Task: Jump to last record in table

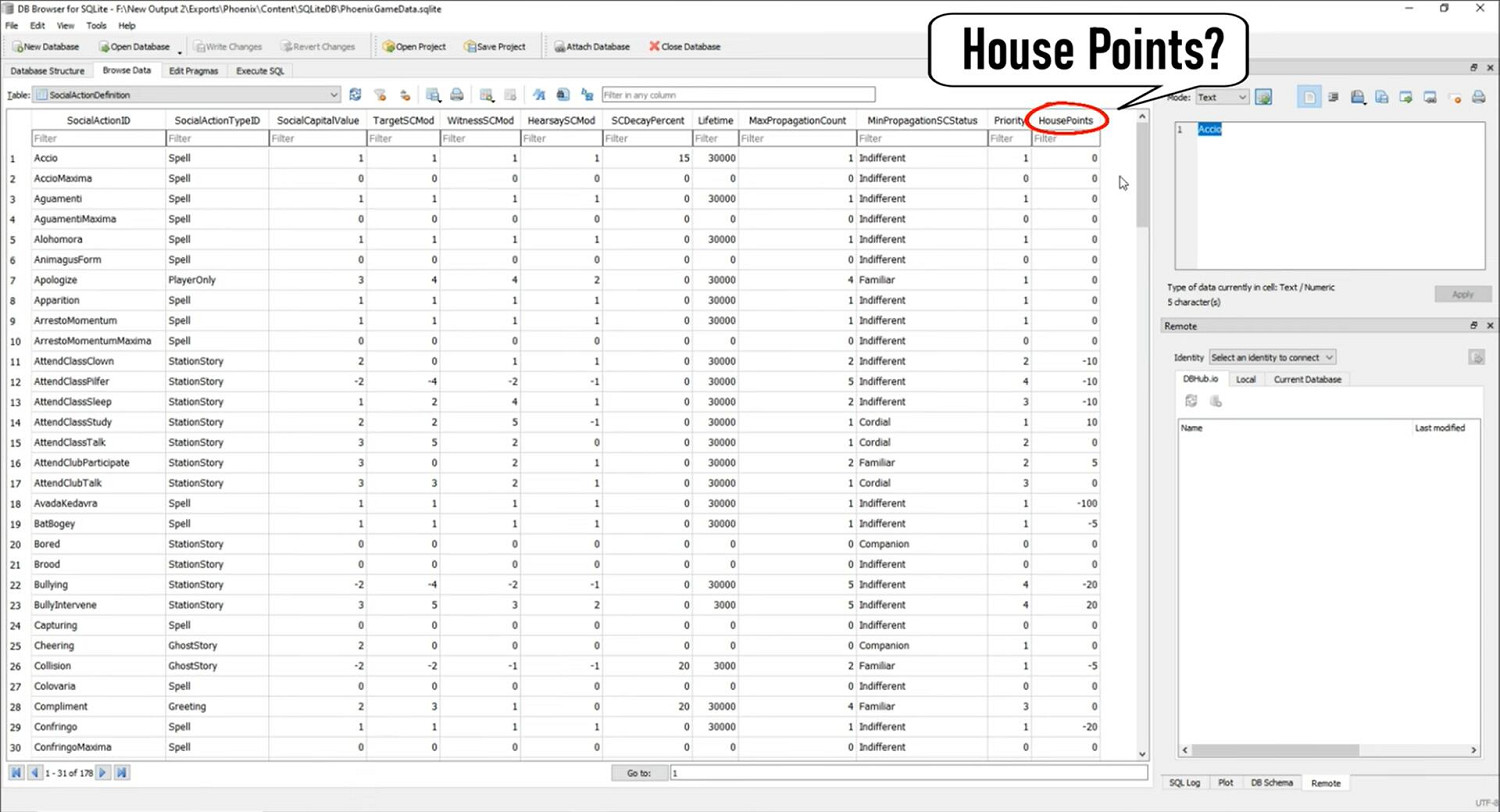Action: pos(121,773)
